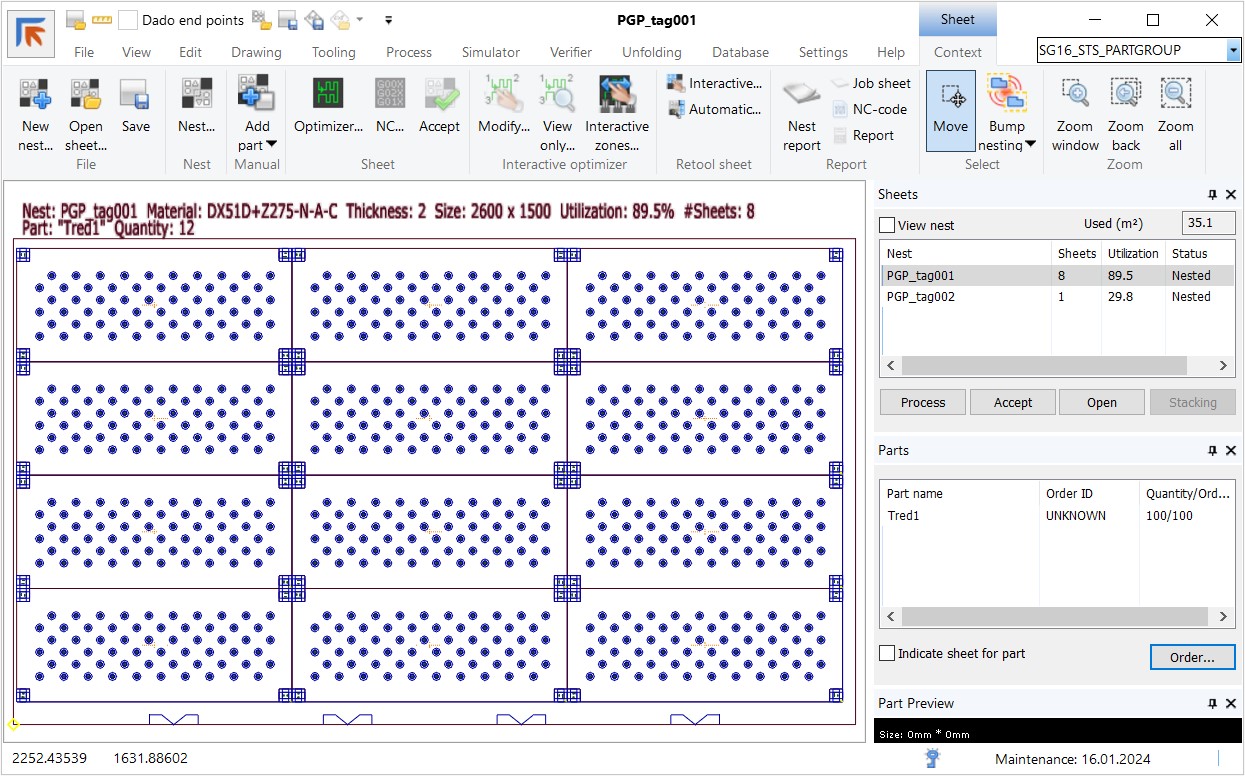Tick Indicate sheet for part checkbox

(887, 653)
